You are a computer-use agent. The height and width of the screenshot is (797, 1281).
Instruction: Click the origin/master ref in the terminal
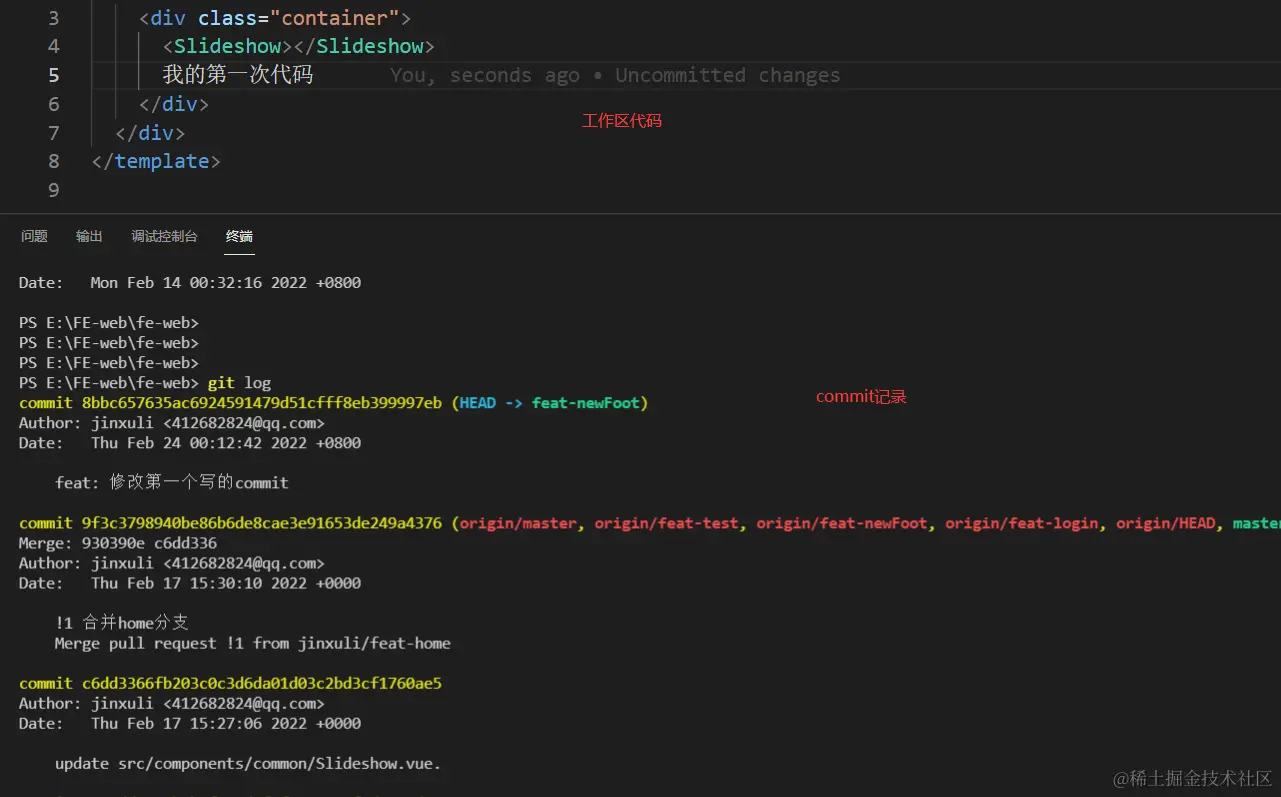pos(518,523)
